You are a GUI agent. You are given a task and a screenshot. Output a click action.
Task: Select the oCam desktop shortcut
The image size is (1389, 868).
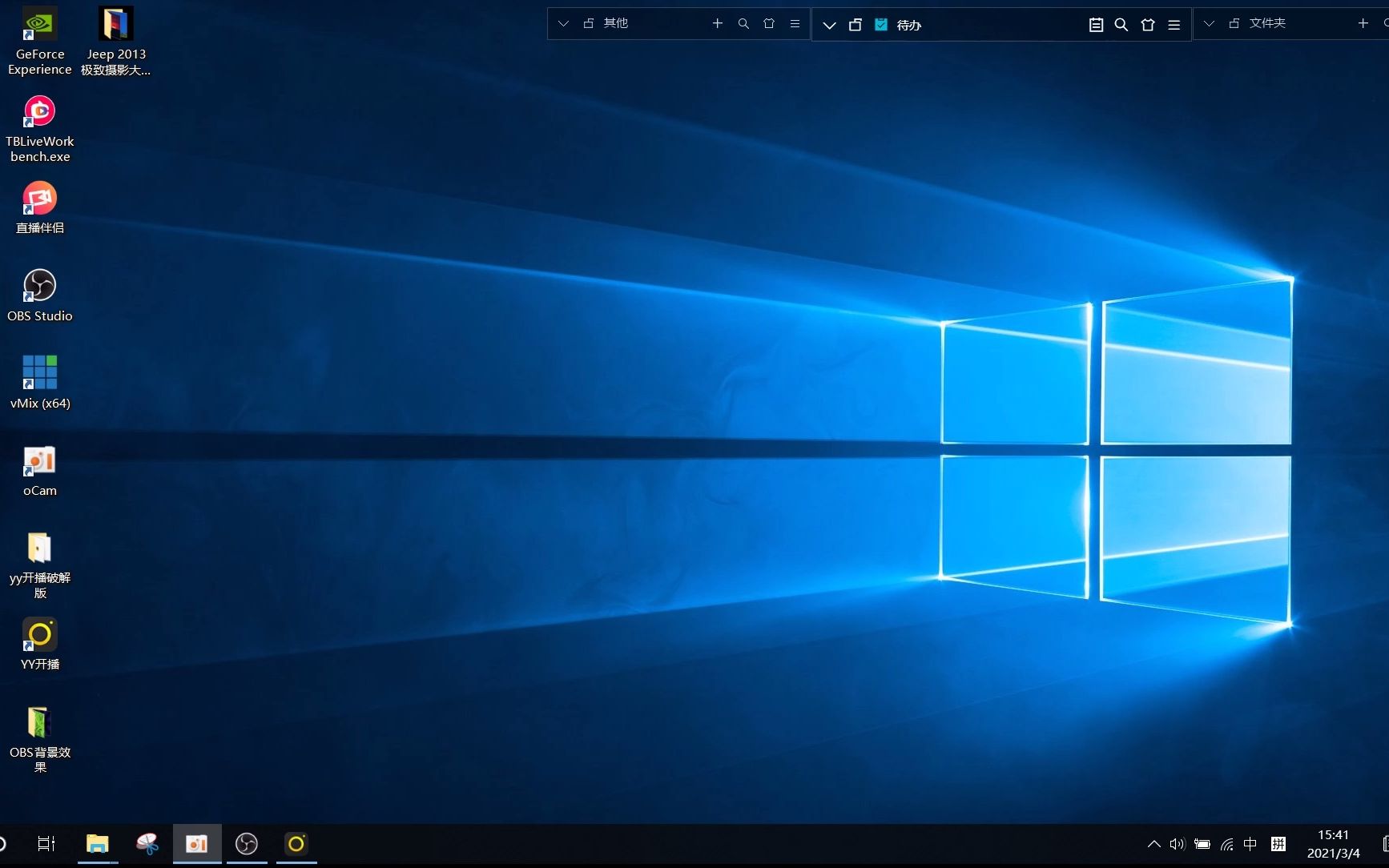click(39, 471)
